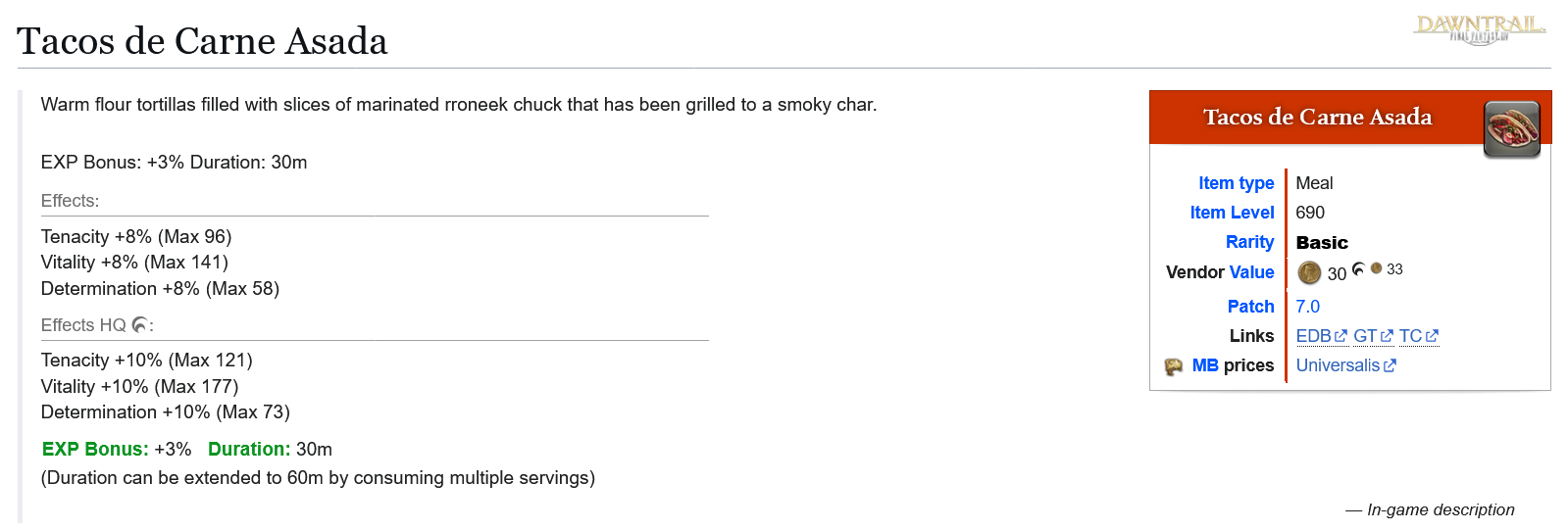The height and width of the screenshot is (531, 1568).
Task: Click the green EXP Bonus link
Action: 95,449
